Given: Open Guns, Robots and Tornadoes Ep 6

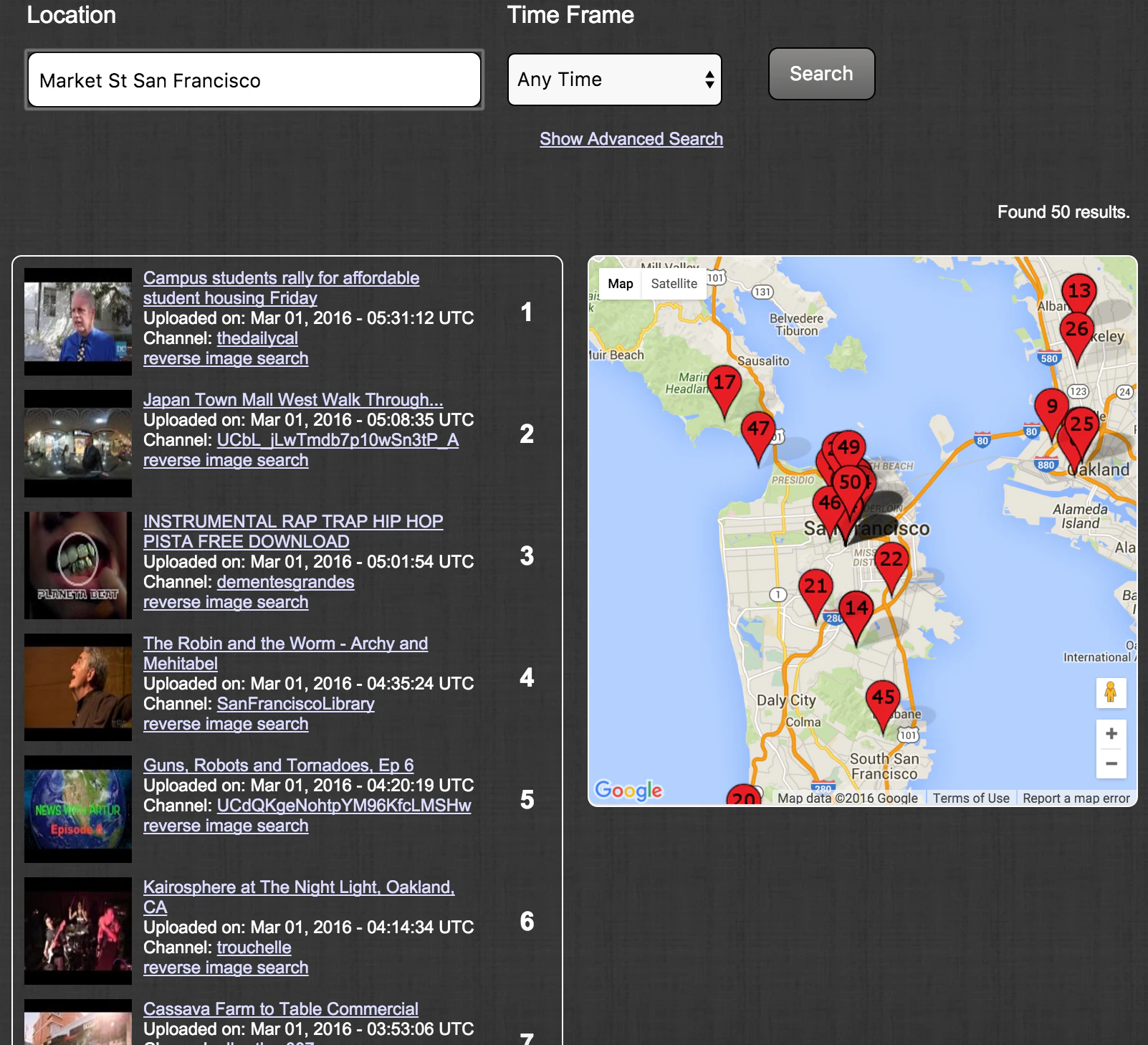Looking at the screenshot, I should (278, 765).
